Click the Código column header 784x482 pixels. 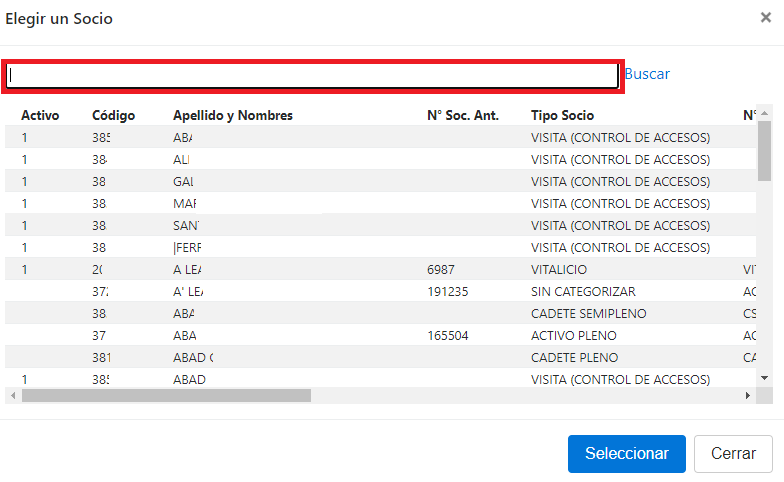113,116
